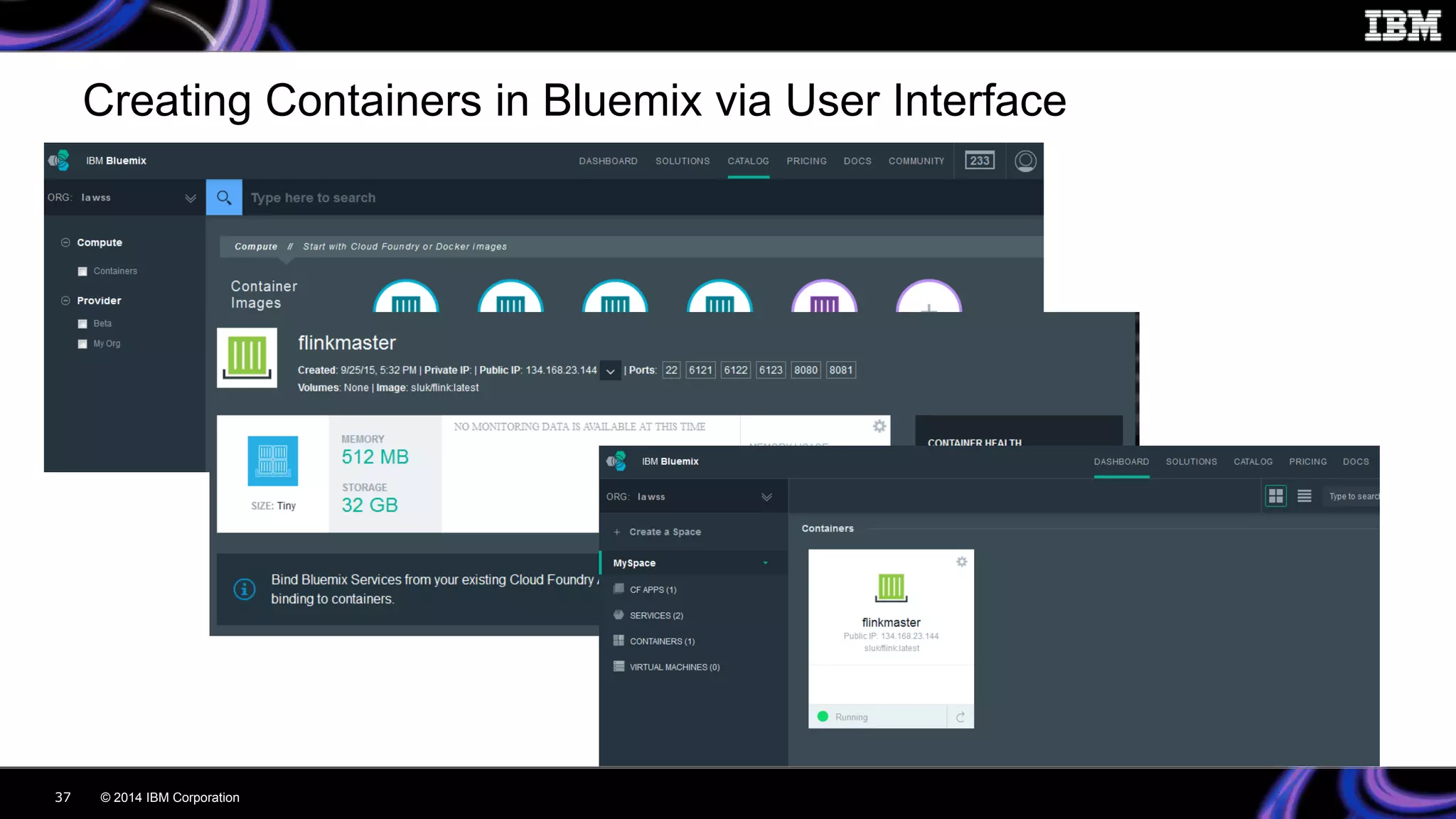Click the info icon on Bind Bluemix Services banner

pyautogui.click(x=245, y=589)
